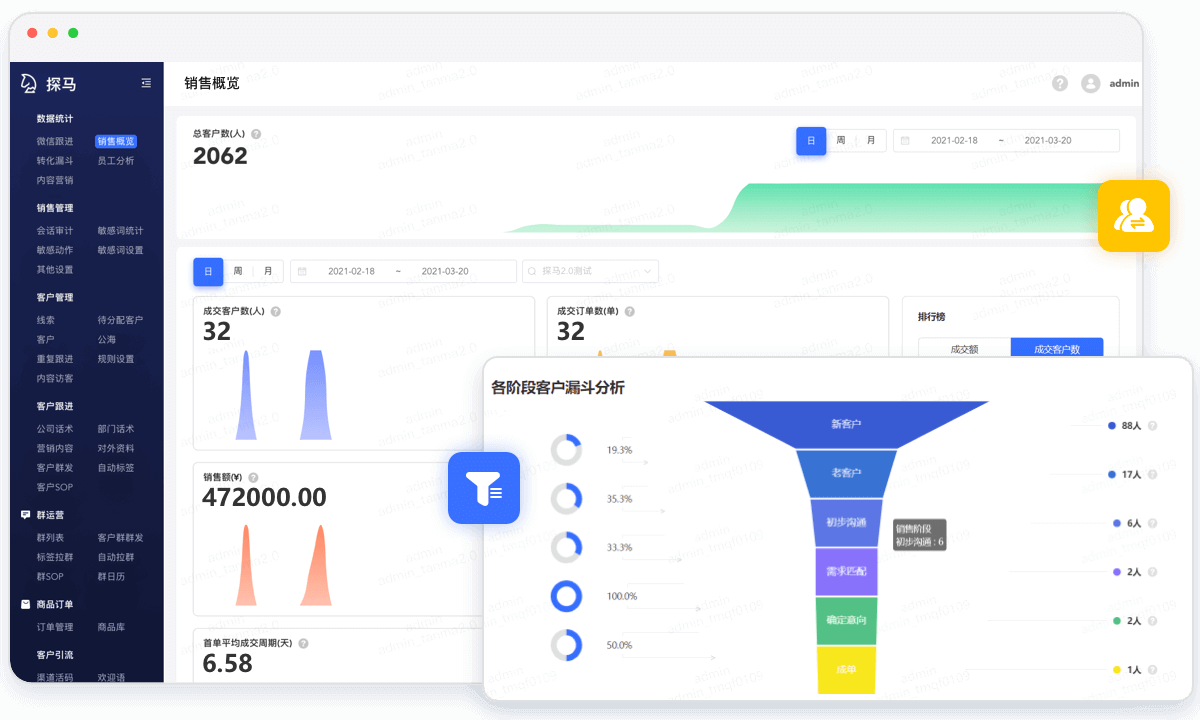
Task: Click the 老客户 funnel segment
Action: pos(846,473)
